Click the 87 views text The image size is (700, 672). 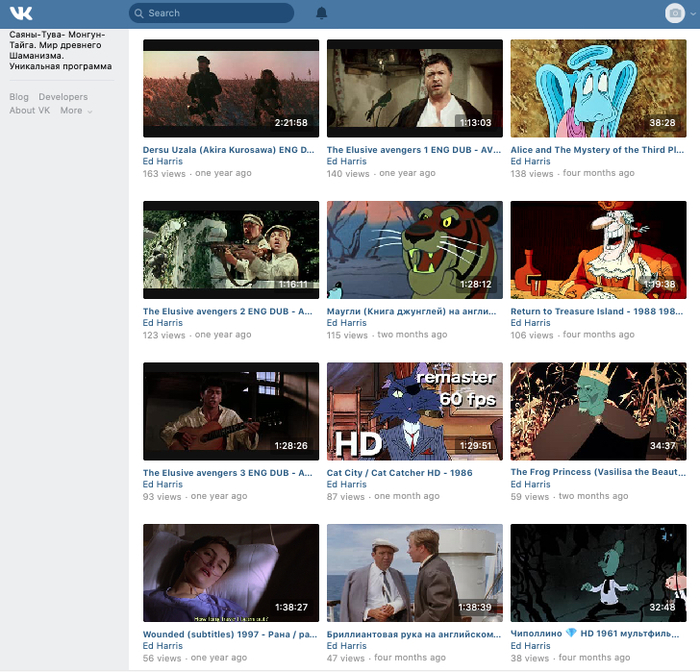pos(346,497)
